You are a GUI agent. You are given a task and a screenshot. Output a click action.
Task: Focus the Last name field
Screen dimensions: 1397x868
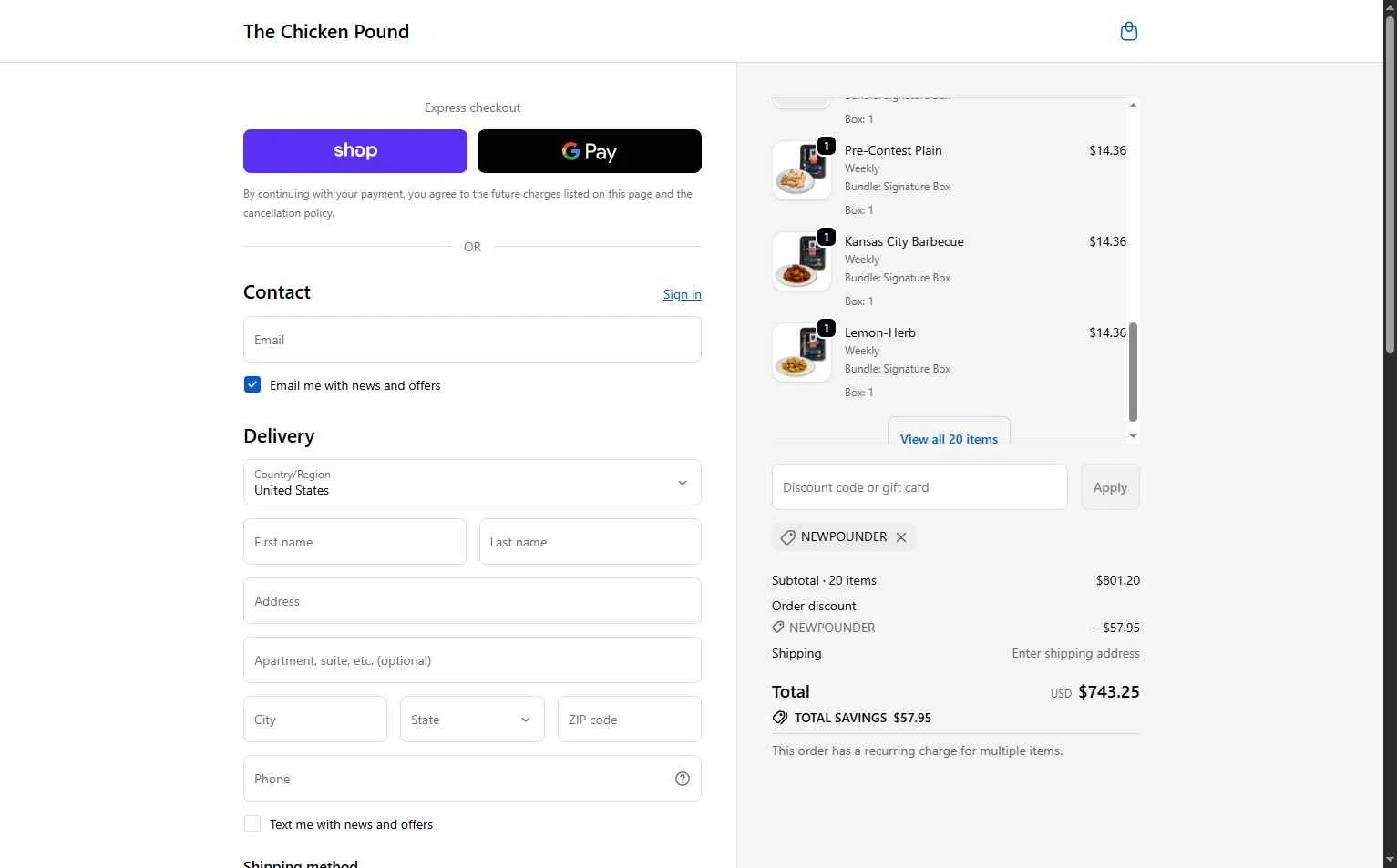point(591,542)
